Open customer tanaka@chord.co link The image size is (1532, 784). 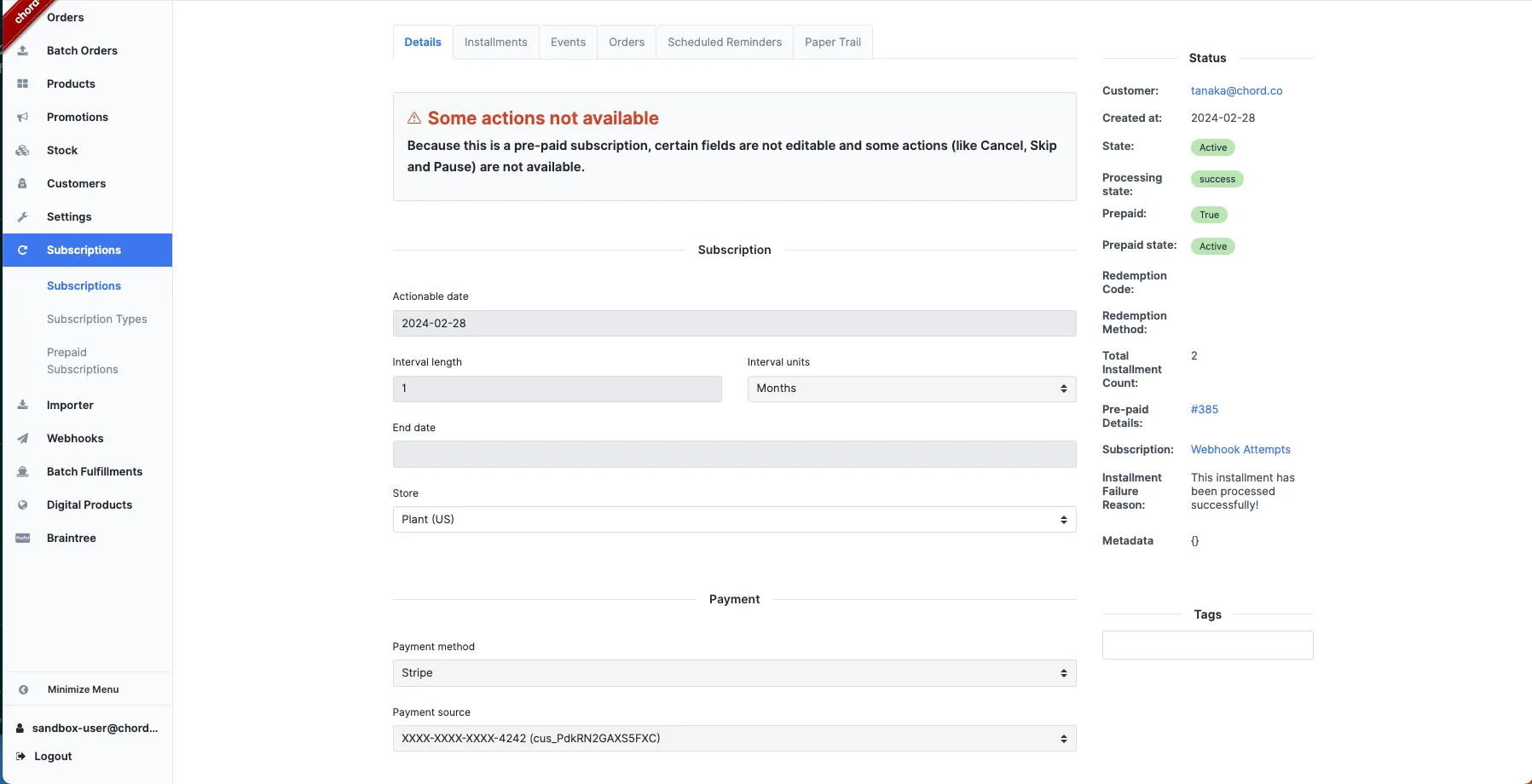tap(1236, 90)
